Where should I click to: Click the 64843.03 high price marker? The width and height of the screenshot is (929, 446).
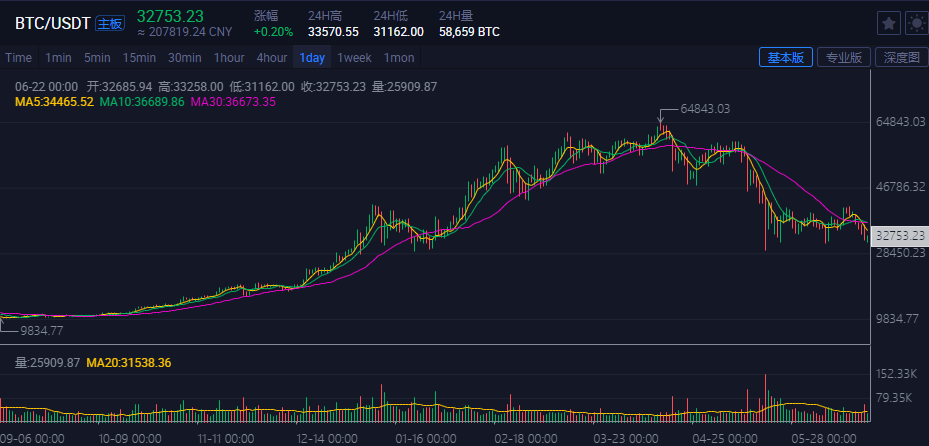704,109
